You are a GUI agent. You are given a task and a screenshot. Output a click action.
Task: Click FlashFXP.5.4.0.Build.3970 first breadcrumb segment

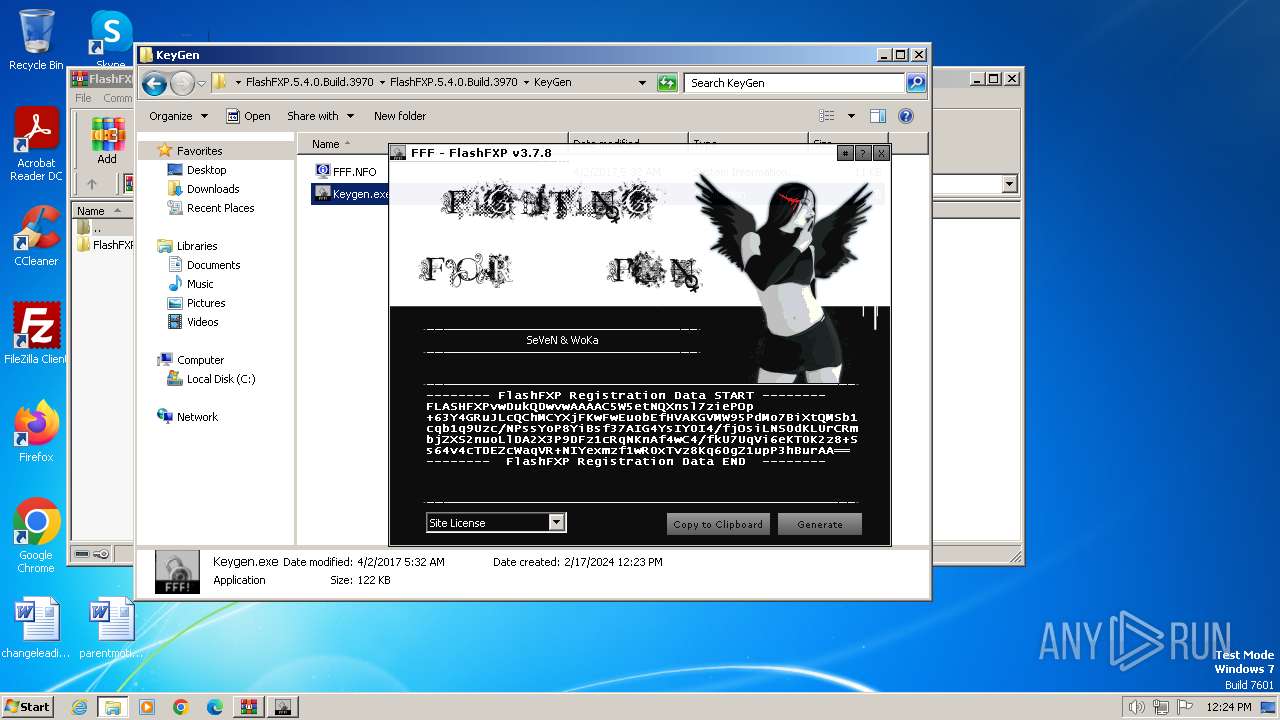click(310, 83)
